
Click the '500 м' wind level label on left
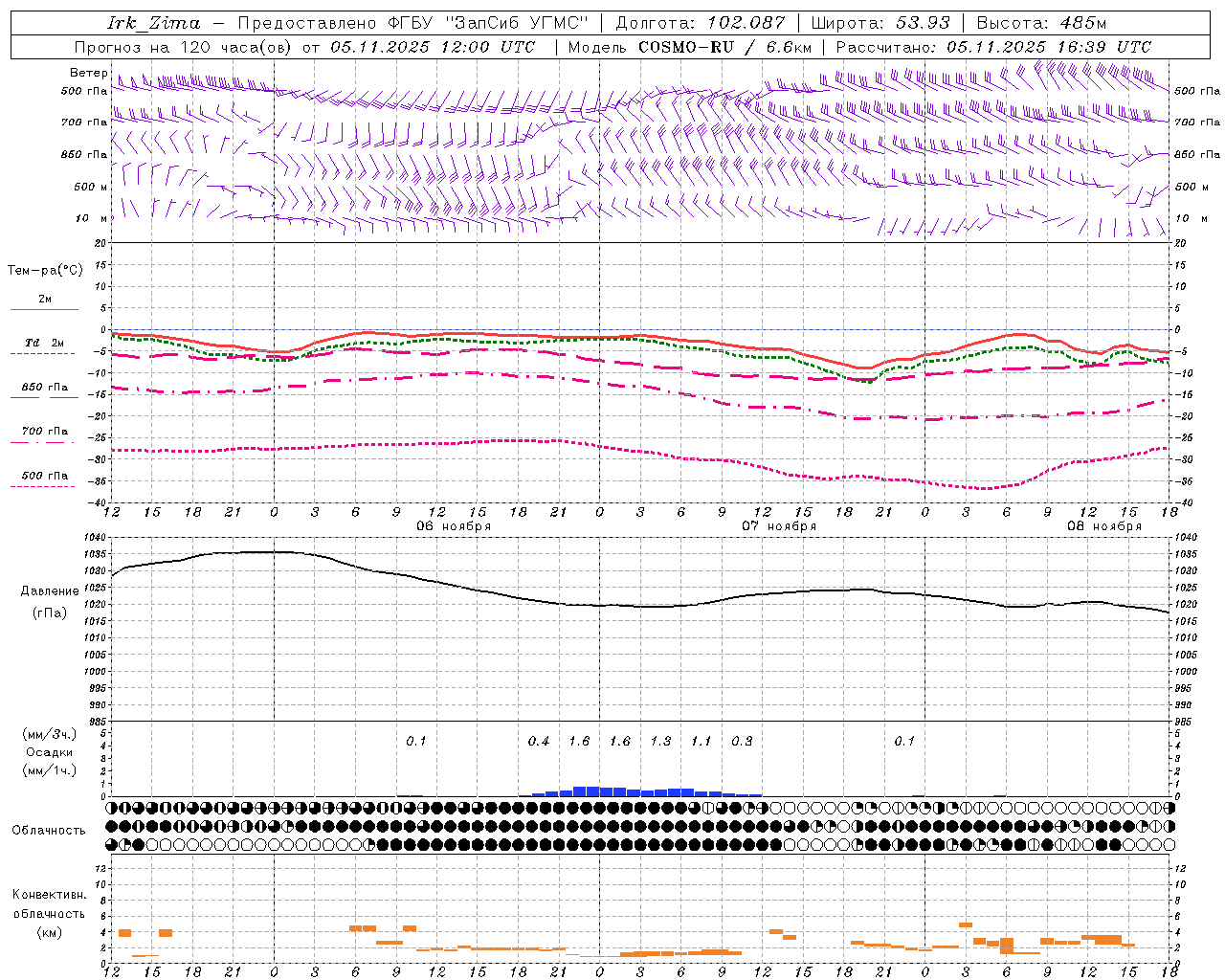click(90, 187)
